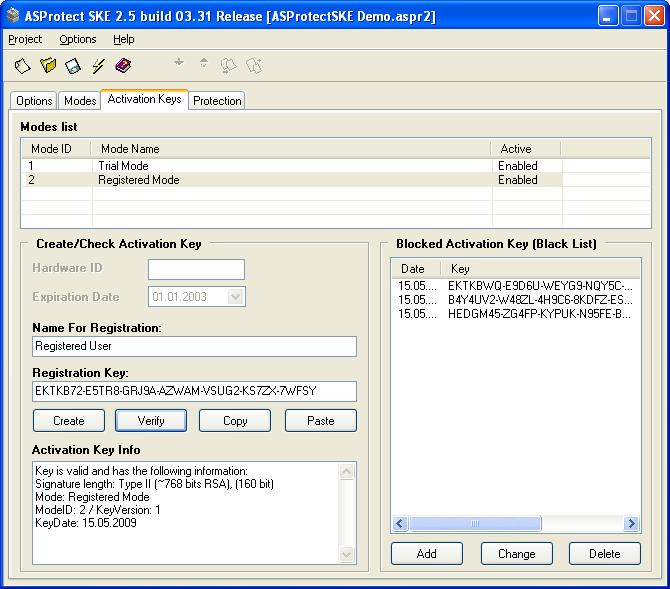This screenshot has width=670, height=589.
Task: Click the application icon in title bar
Action: 14,16
